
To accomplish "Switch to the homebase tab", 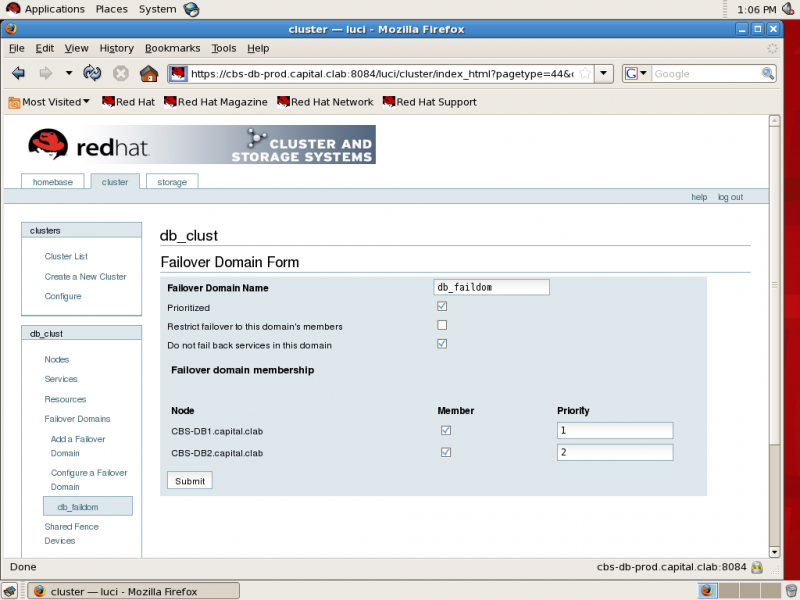I will (x=53, y=182).
